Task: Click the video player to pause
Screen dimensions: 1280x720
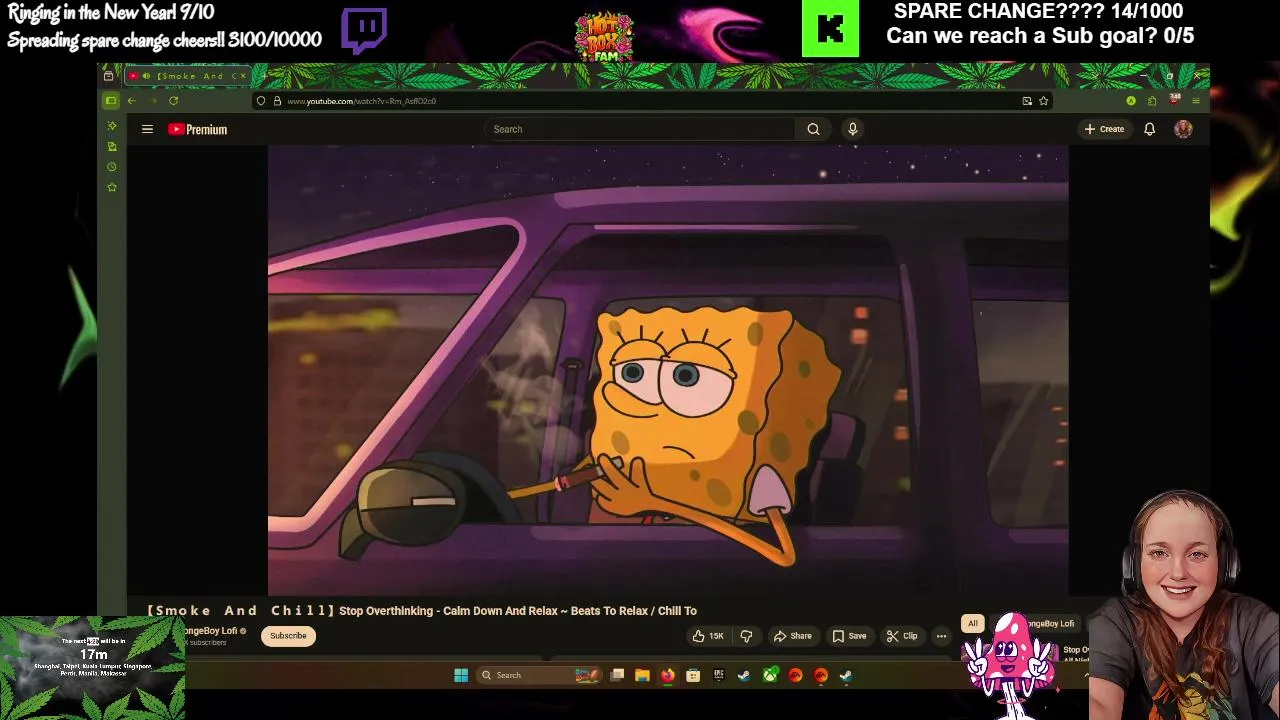Action: point(668,370)
